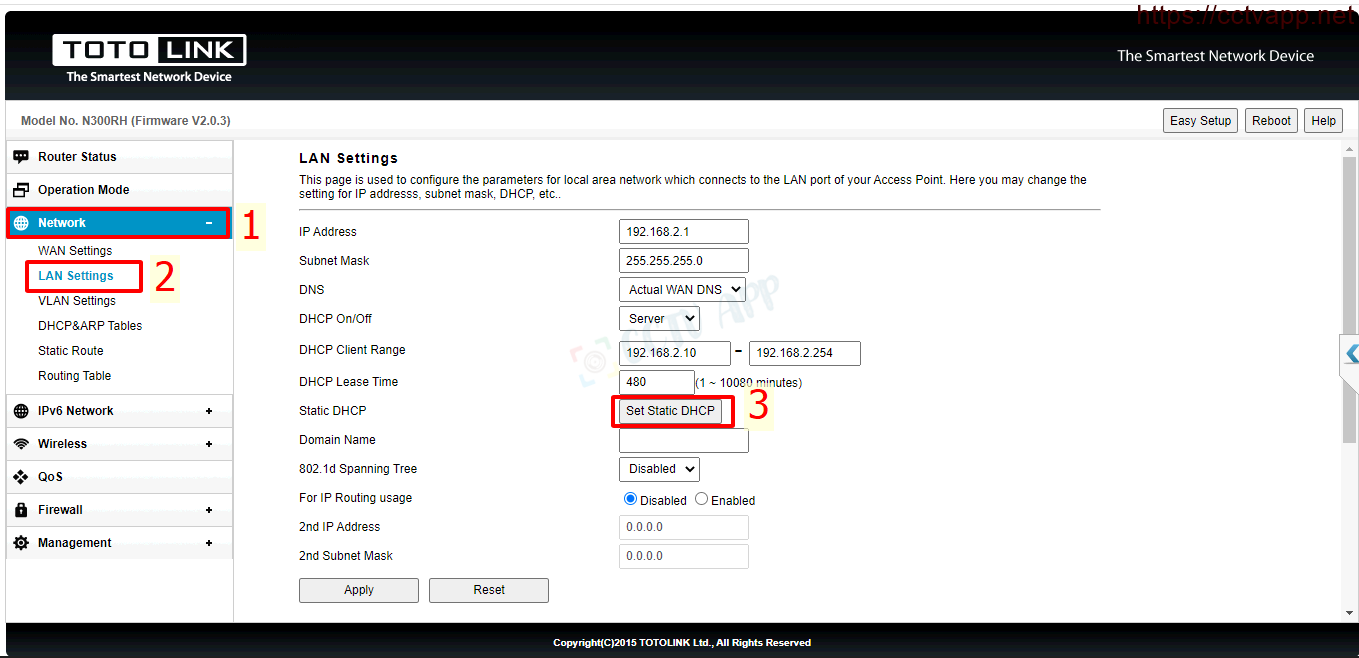Click the page's vertical scrollbar
Image resolution: width=1359 pixels, height=658 pixels.
1349,300
